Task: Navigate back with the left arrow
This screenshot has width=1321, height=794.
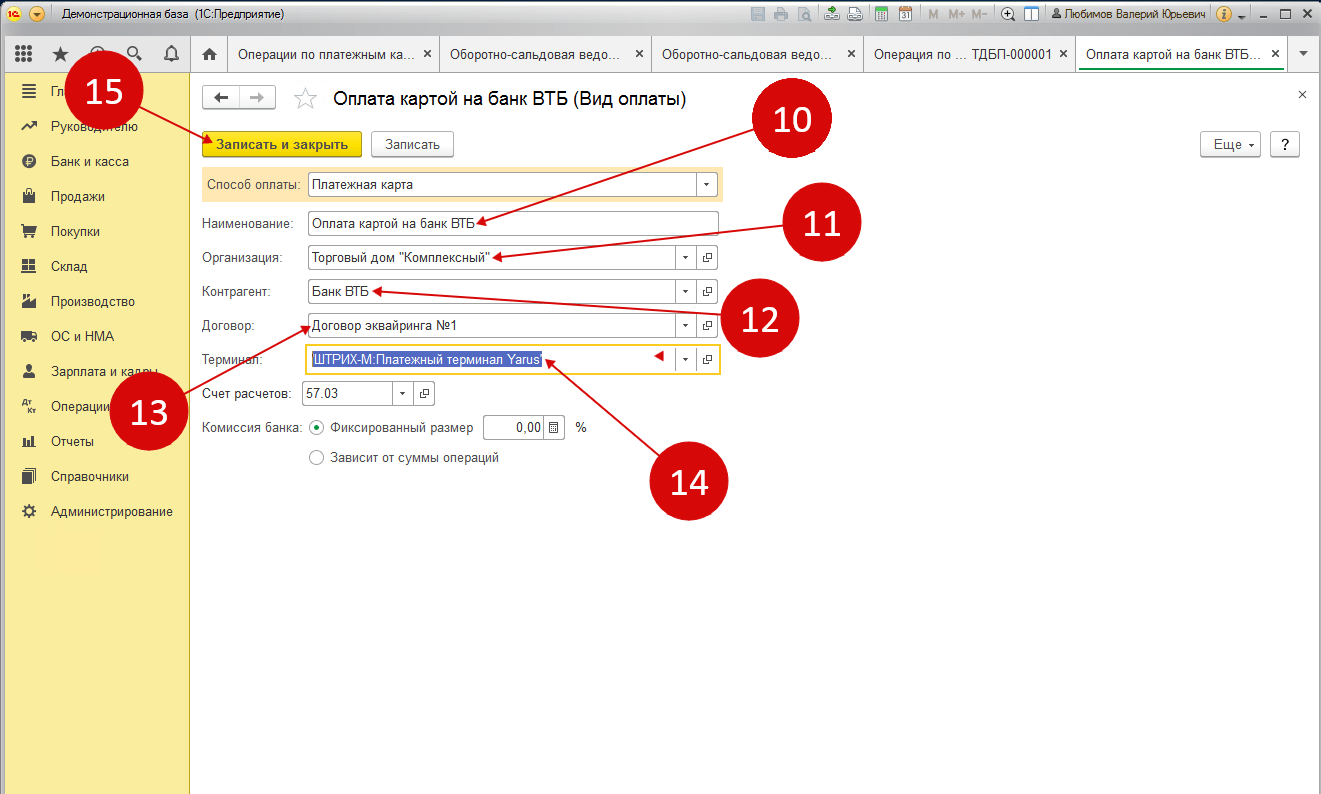Action: click(x=221, y=97)
